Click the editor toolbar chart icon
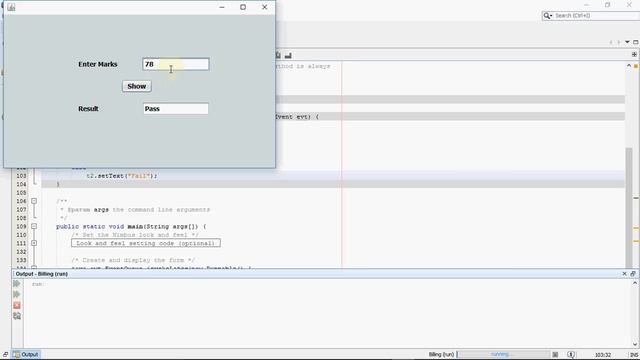 (288, 55)
